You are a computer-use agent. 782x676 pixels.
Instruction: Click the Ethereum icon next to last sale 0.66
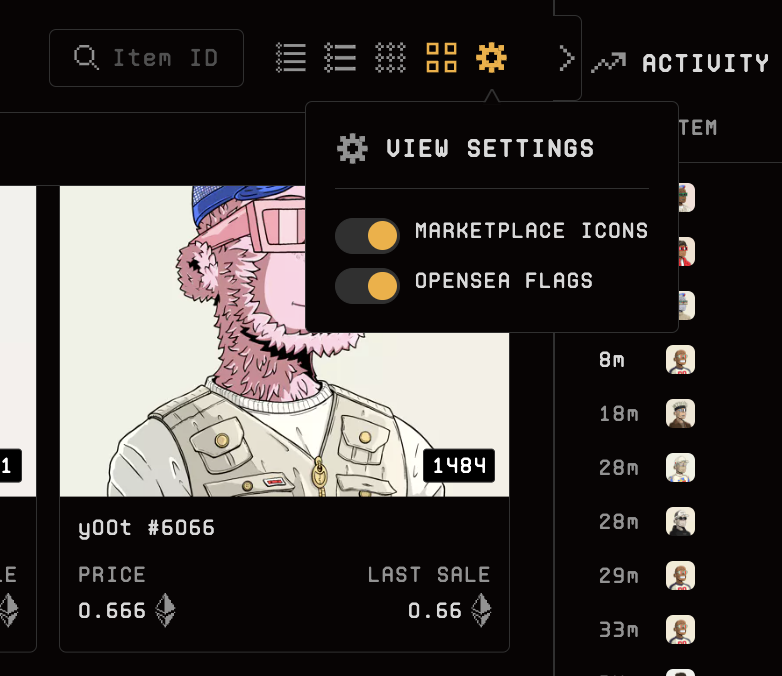481,610
